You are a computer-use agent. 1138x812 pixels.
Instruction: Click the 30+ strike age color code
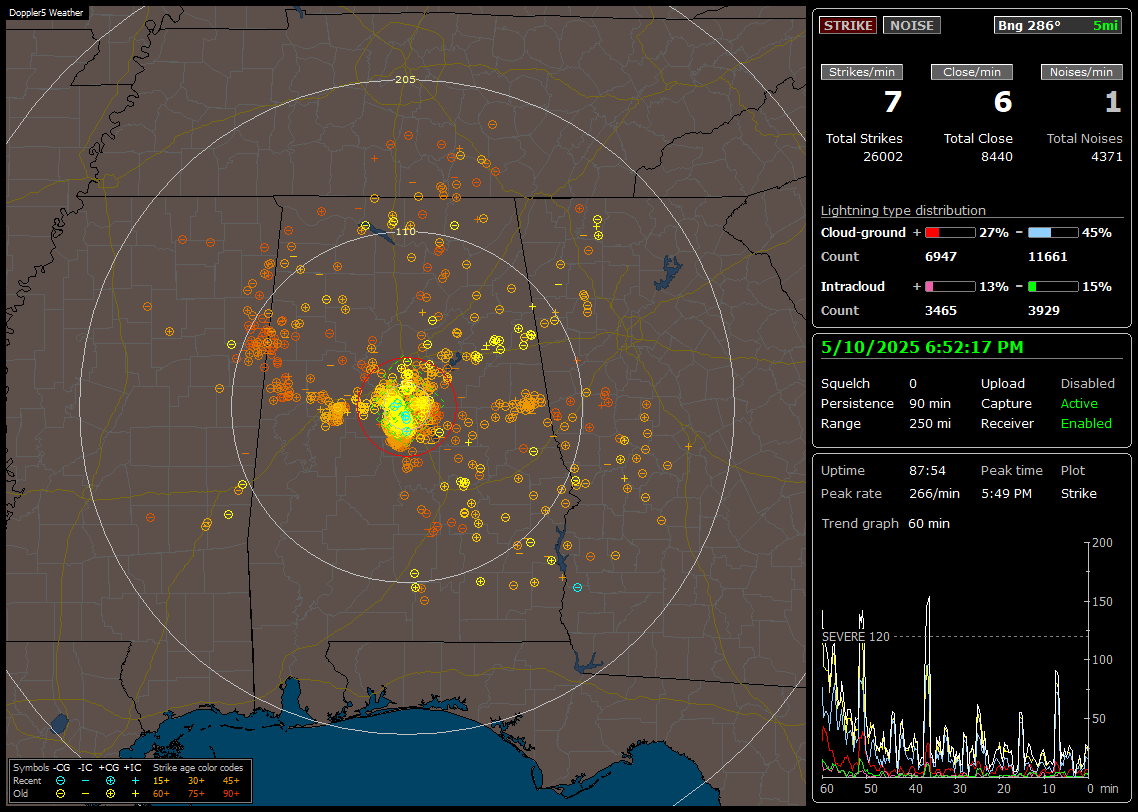(196, 781)
